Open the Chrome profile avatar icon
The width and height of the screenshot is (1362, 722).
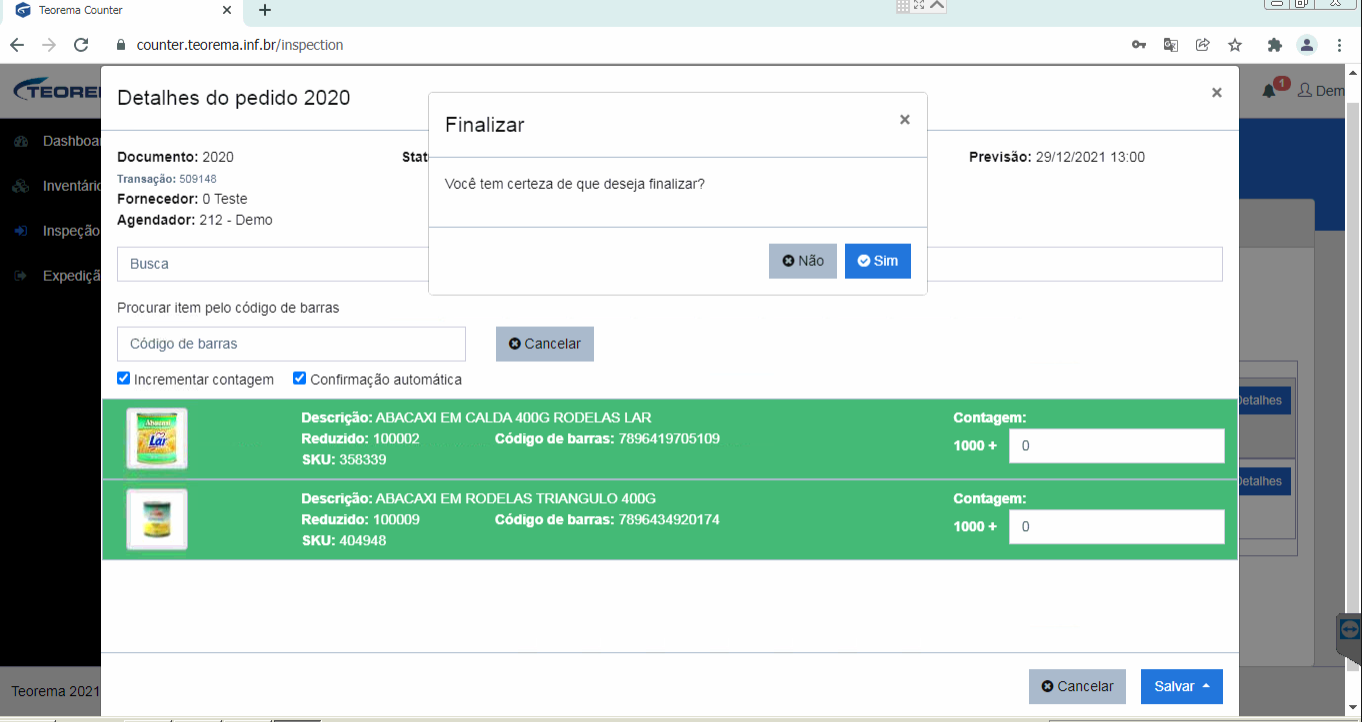click(x=1306, y=45)
